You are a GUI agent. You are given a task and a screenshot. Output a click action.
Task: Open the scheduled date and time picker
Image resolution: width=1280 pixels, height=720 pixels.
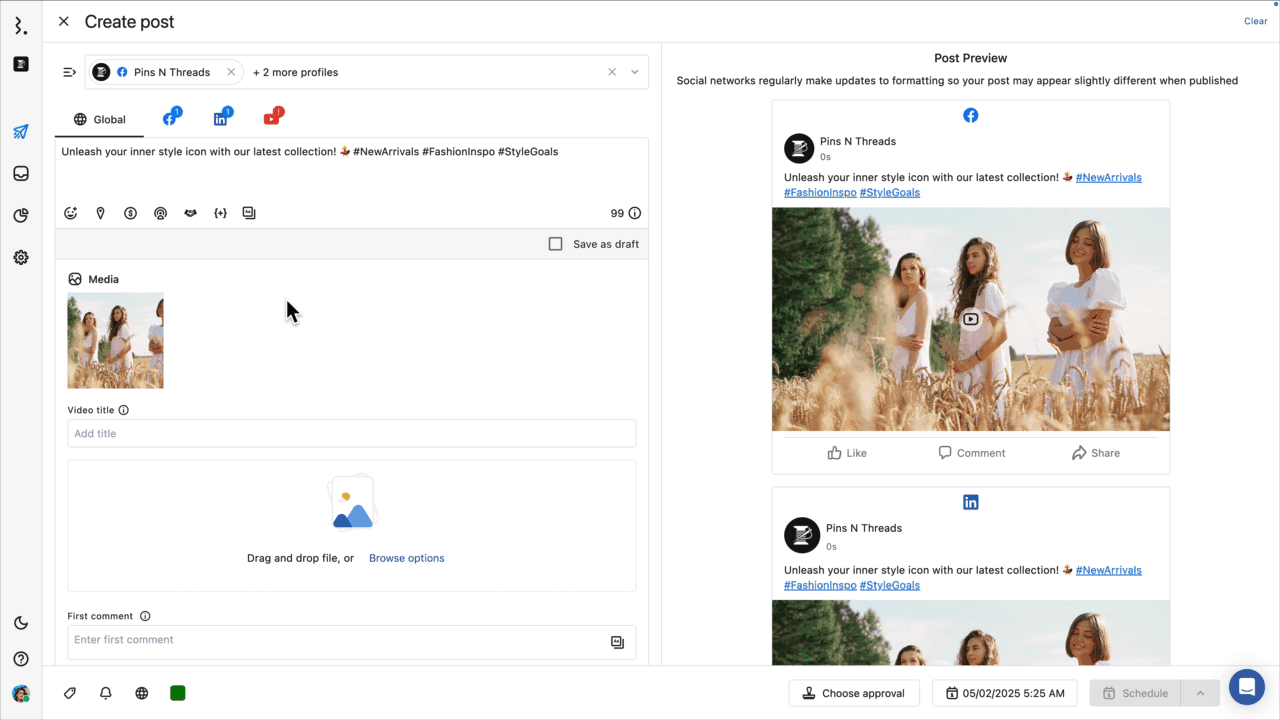click(1004, 693)
